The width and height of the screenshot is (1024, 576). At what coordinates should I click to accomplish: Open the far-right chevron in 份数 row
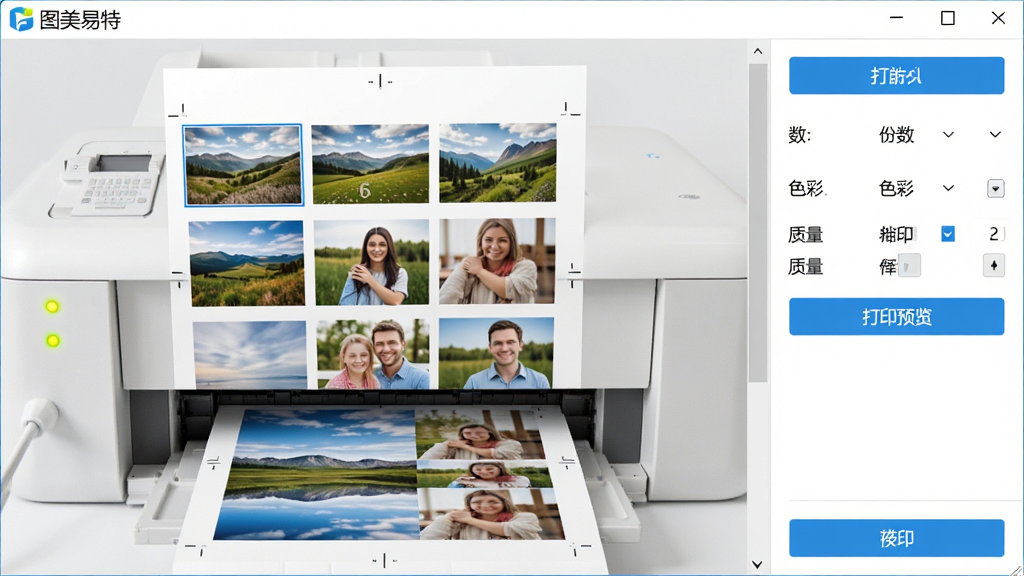pyautogui.click(x=995, y=135)
